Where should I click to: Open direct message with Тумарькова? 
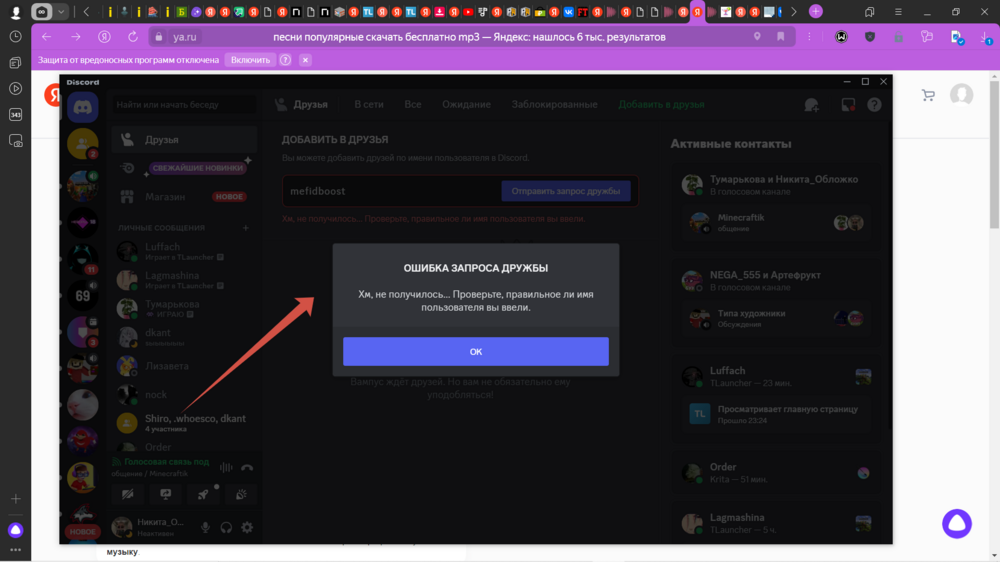coord(185,309)
